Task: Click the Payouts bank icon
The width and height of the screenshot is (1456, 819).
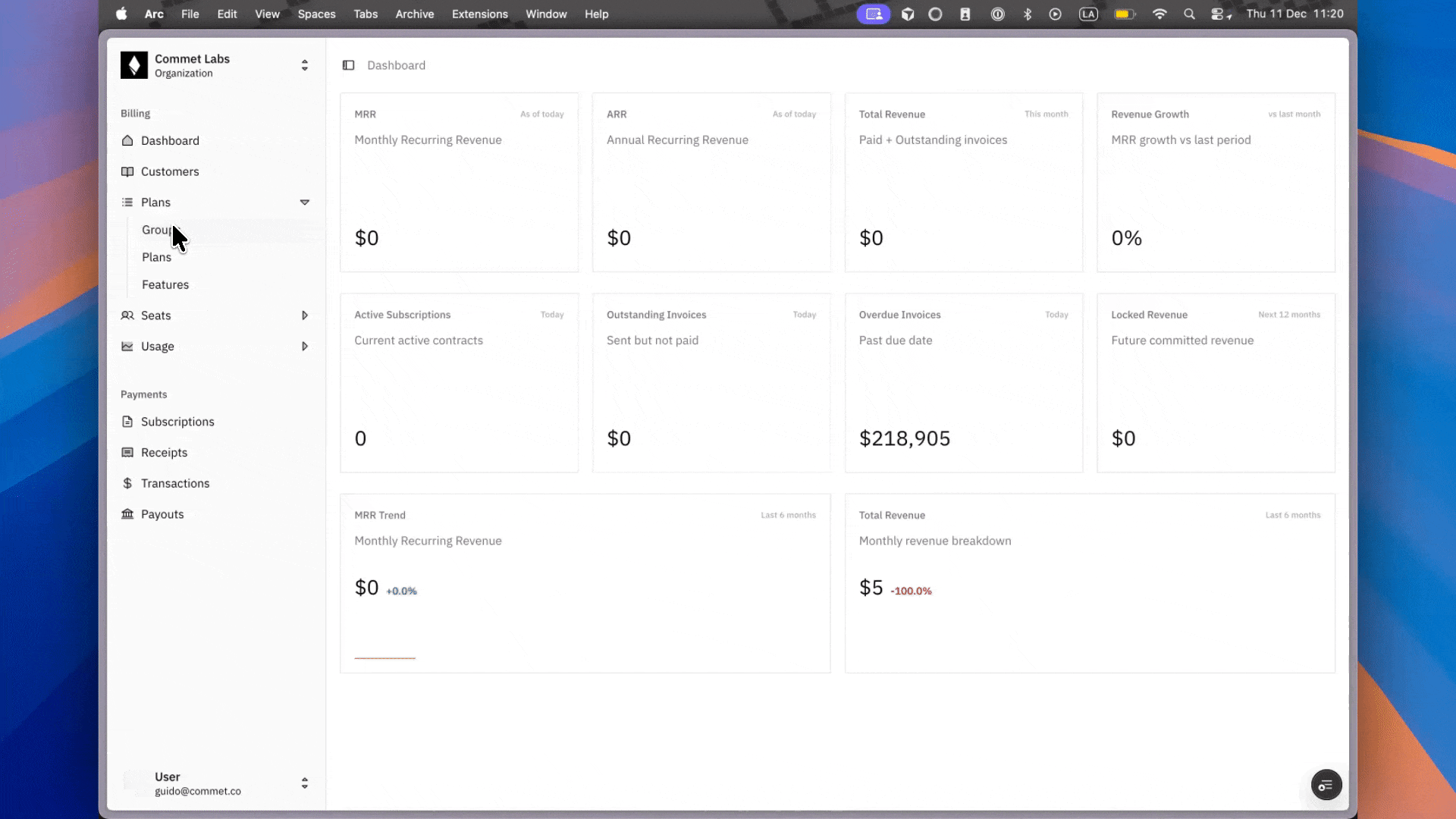Action: pyautogui.click(x=127, y=514)
